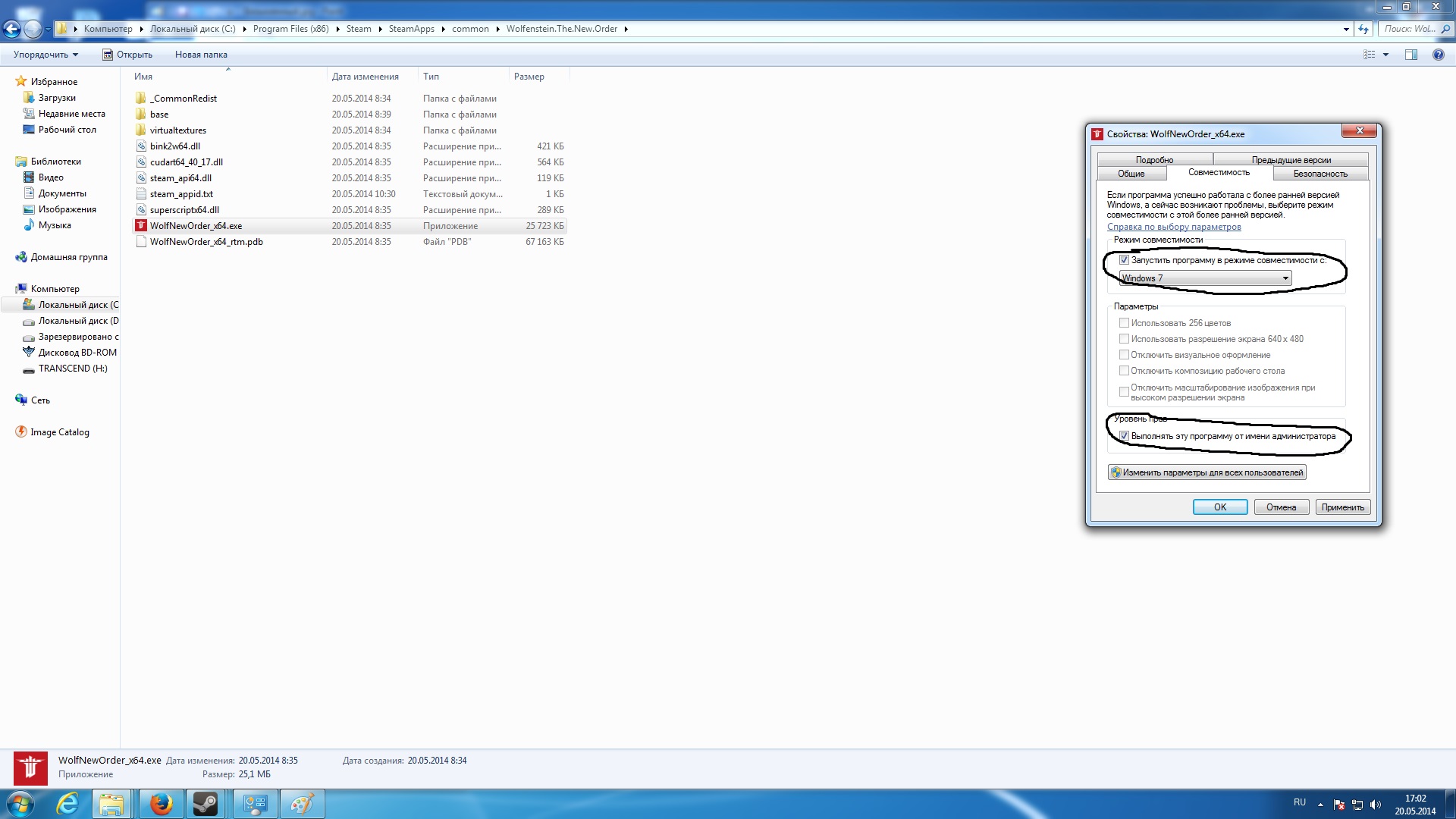Create a new folder with Новая папка
The width and height of the screenshot is (1456, 819).
click(201, 55)
